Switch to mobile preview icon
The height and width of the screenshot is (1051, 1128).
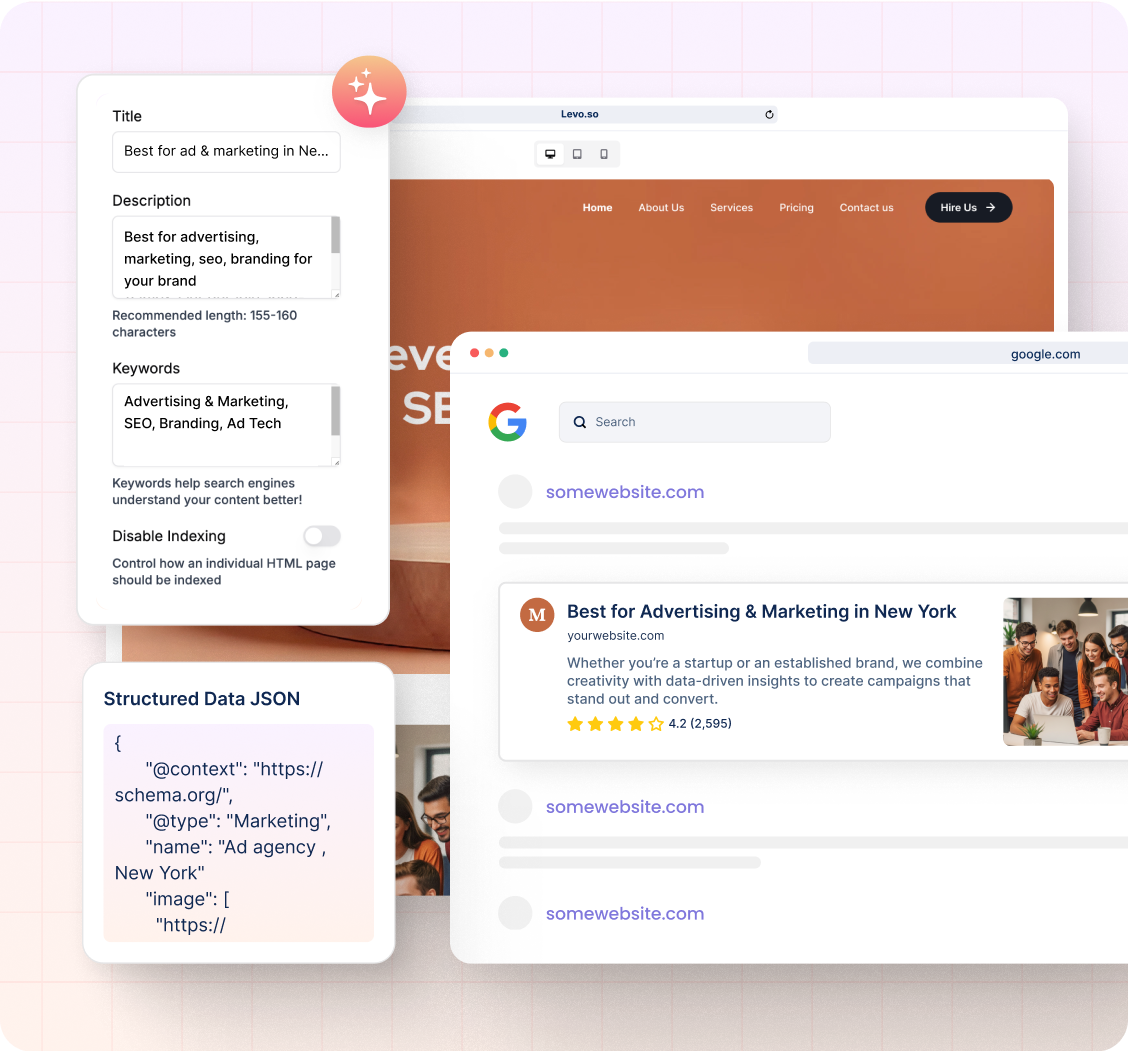[604, 154]
